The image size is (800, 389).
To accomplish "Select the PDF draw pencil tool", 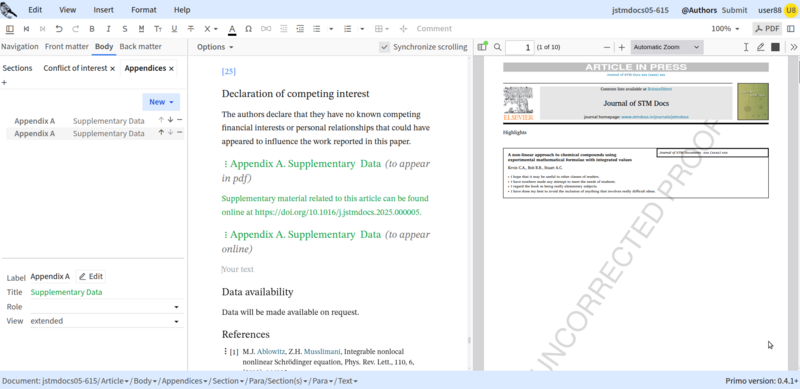I will pos(761,47).
